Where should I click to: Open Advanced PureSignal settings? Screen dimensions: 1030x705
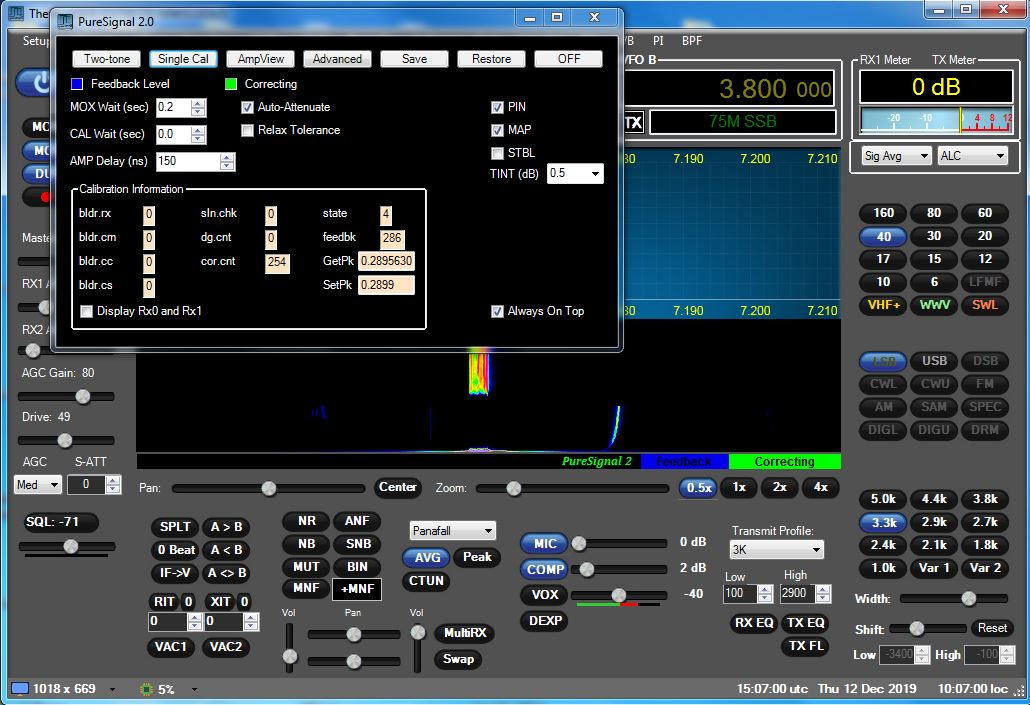(337, 59)
